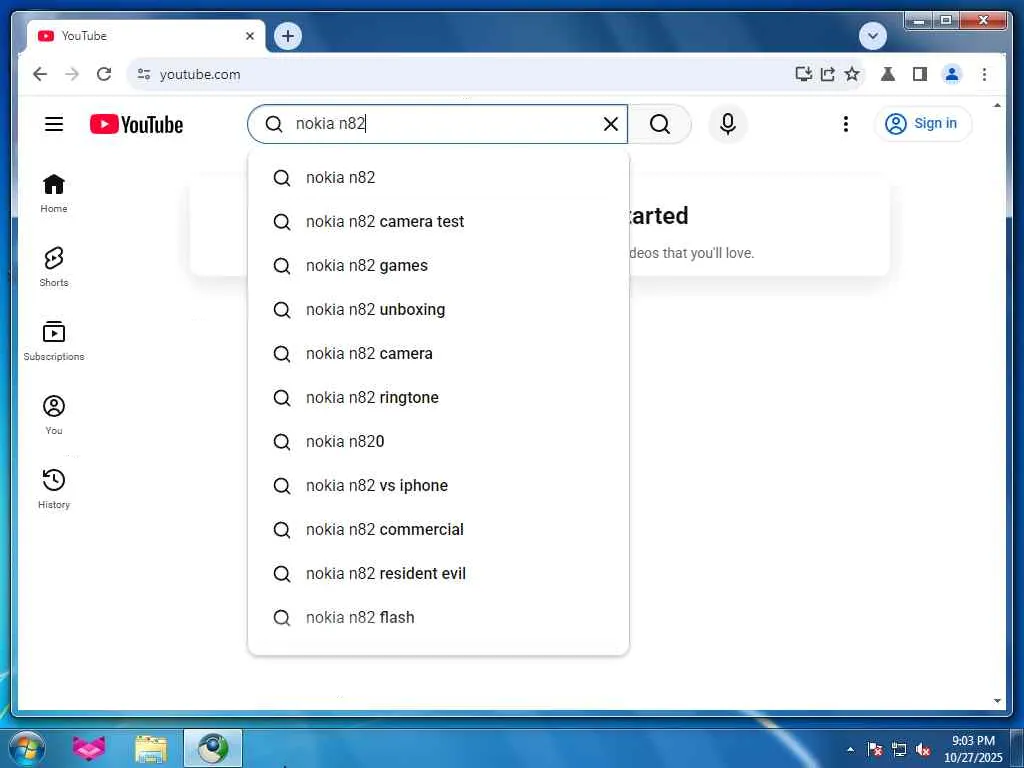Viewport: 1024px width, 768px height.
Task: Select the YouTube browser tab
Action: [145, 36]
